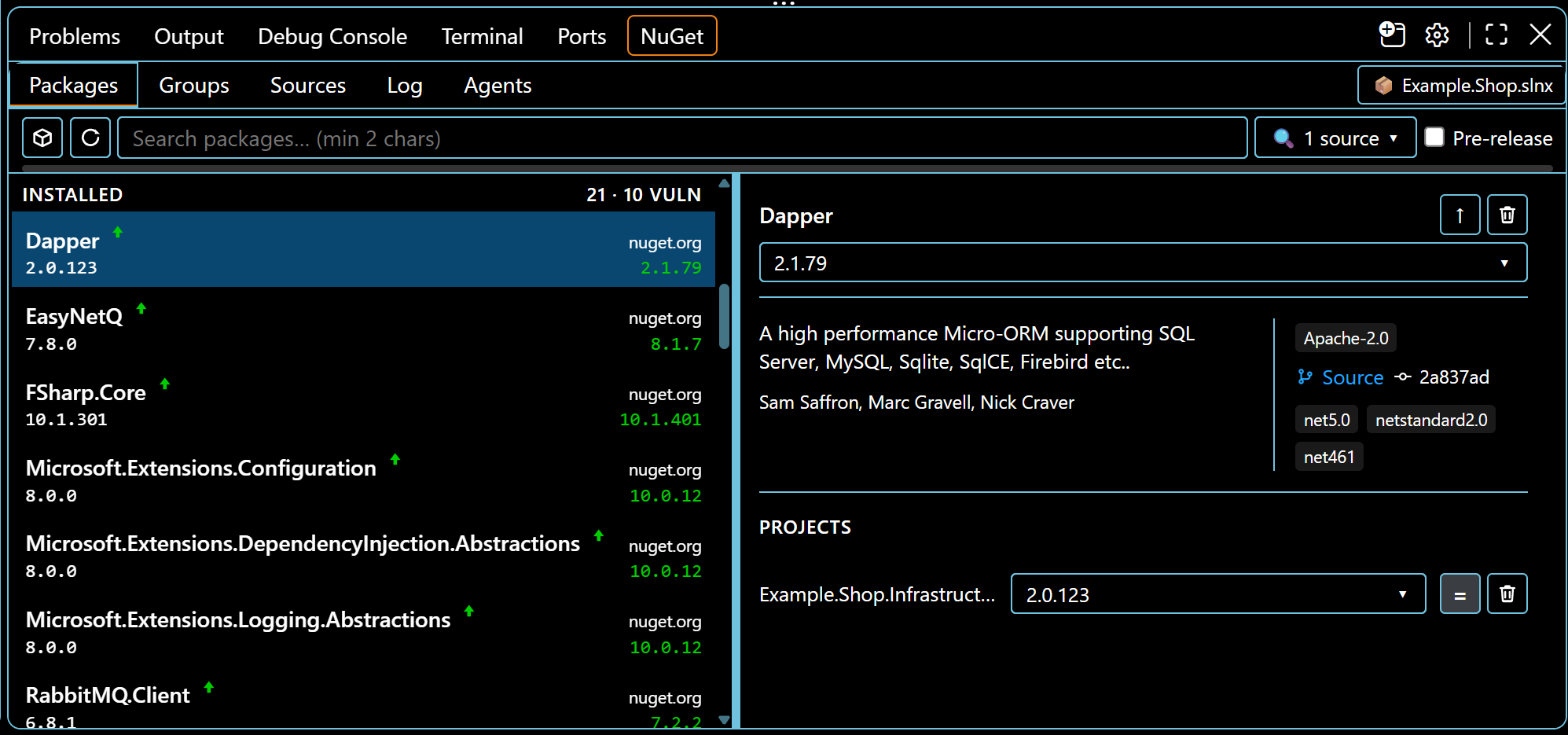Viewport: 1568px width, 735px height.
Task: Open the project version 2.0.123 dropdown
Action: coord(1217,594)
